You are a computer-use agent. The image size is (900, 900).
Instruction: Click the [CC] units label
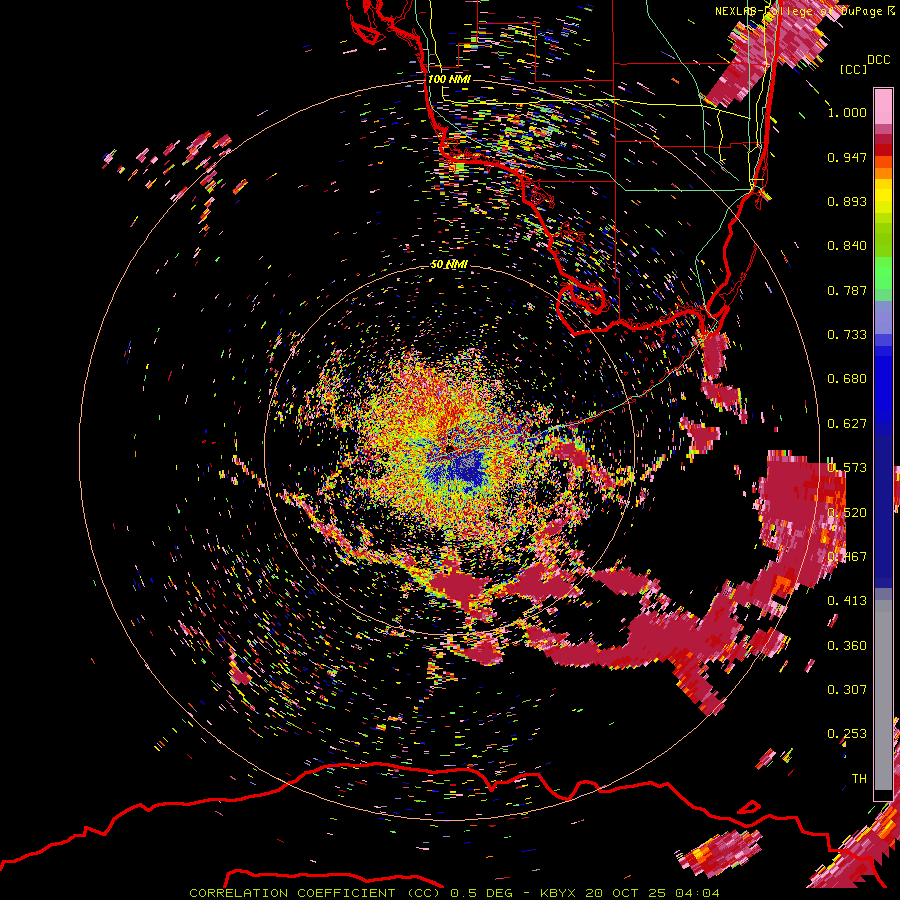tap(853, 69)
